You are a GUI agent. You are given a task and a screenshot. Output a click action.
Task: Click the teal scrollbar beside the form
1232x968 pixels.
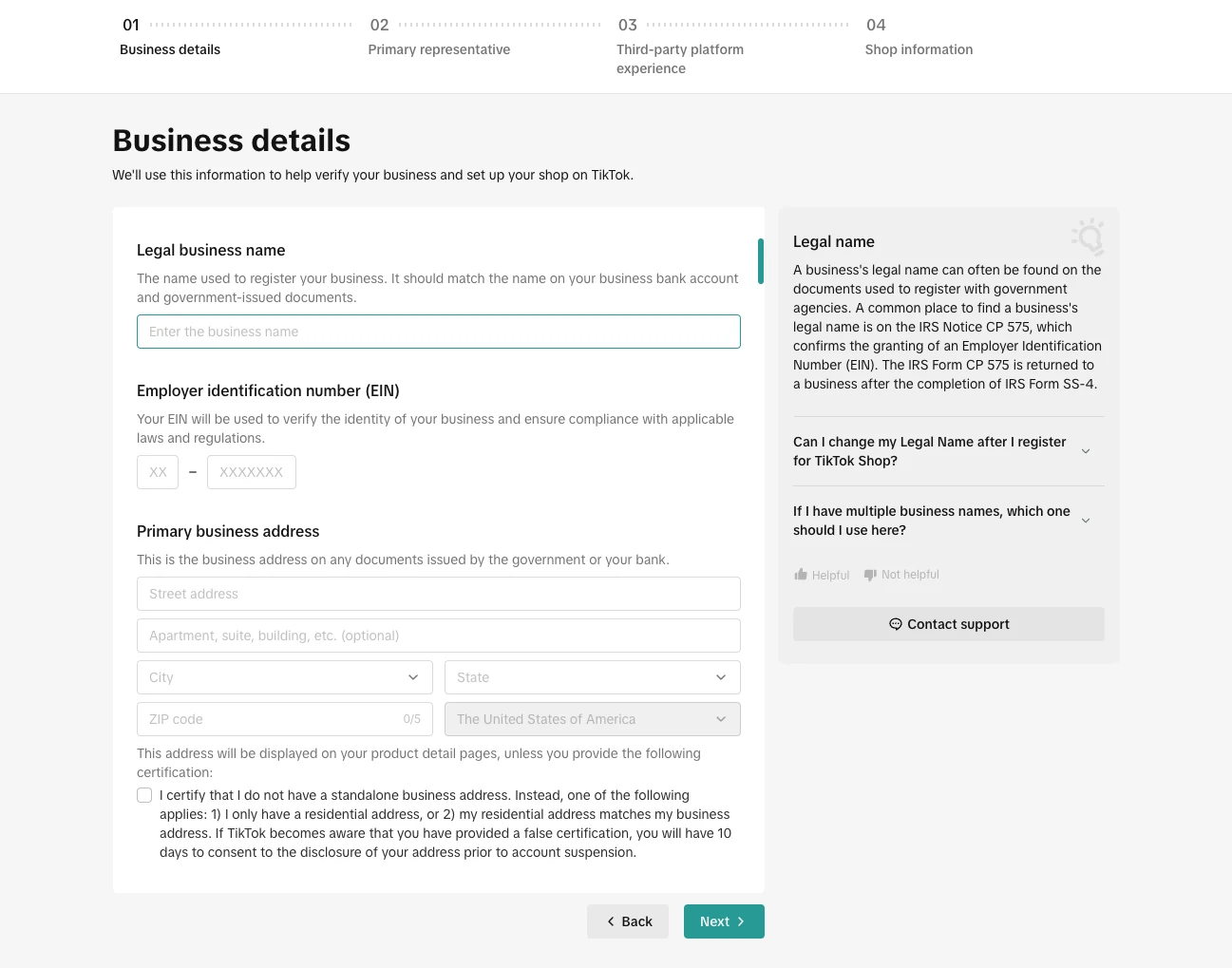coord(761,261)
